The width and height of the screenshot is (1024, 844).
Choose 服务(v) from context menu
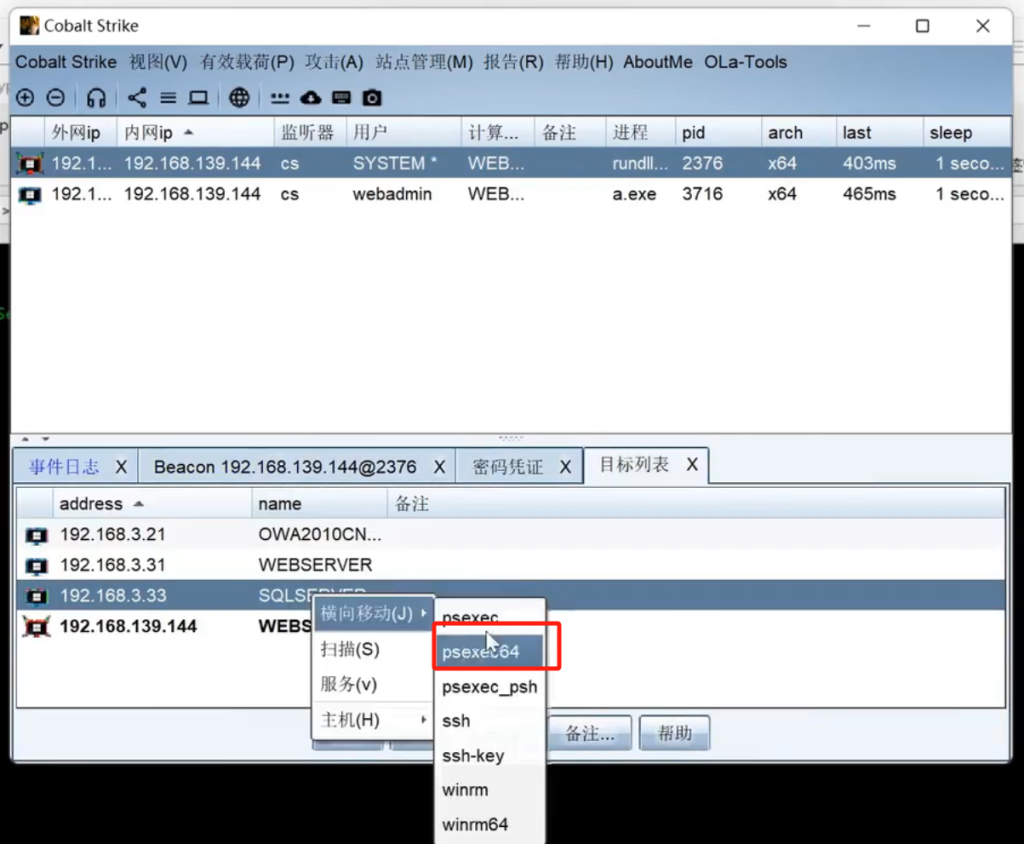tap(374, 685)
